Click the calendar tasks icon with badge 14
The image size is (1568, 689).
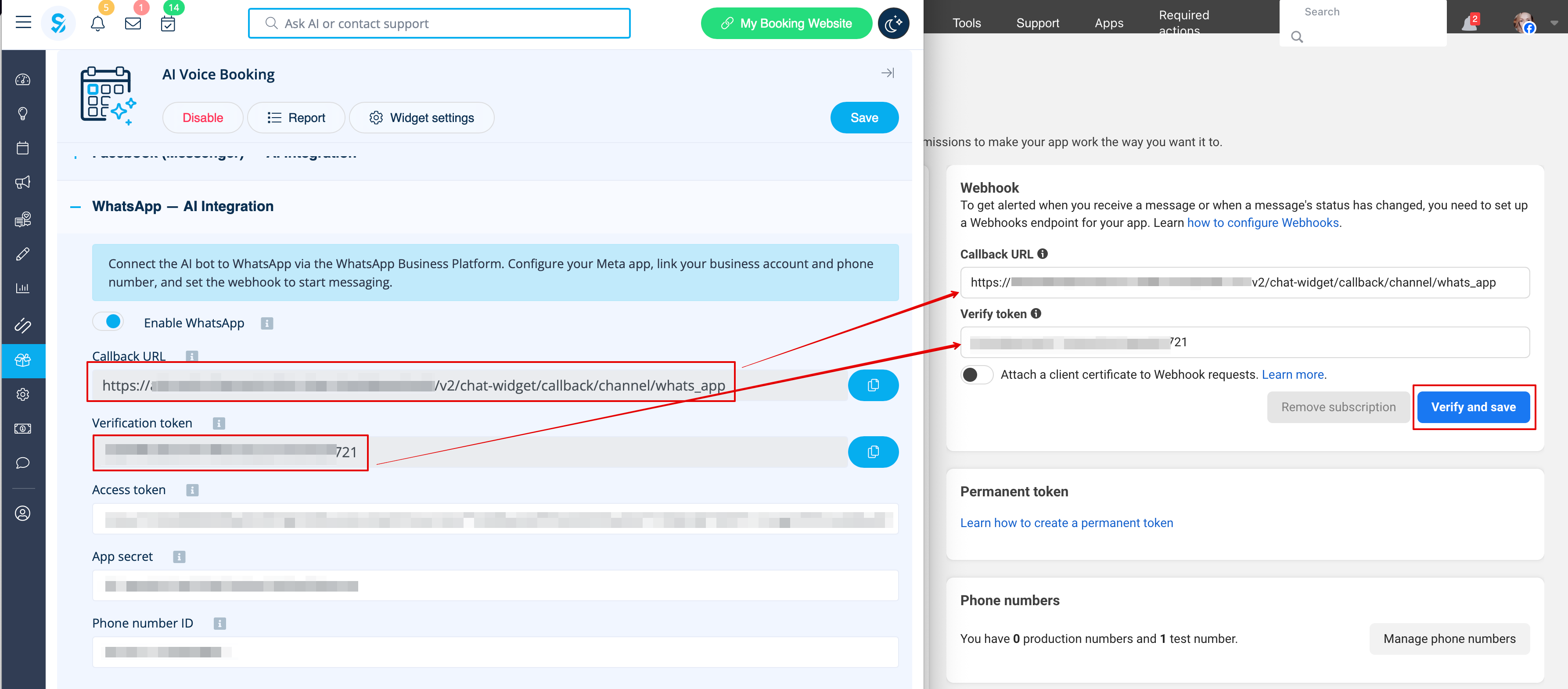168,24
